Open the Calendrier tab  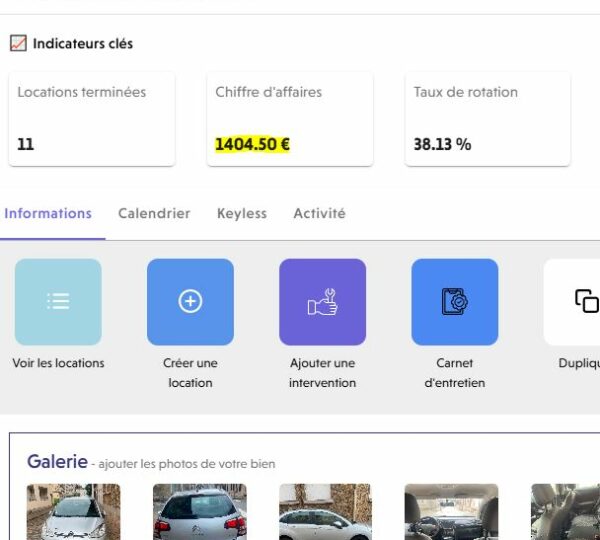(x=154, y=214)
